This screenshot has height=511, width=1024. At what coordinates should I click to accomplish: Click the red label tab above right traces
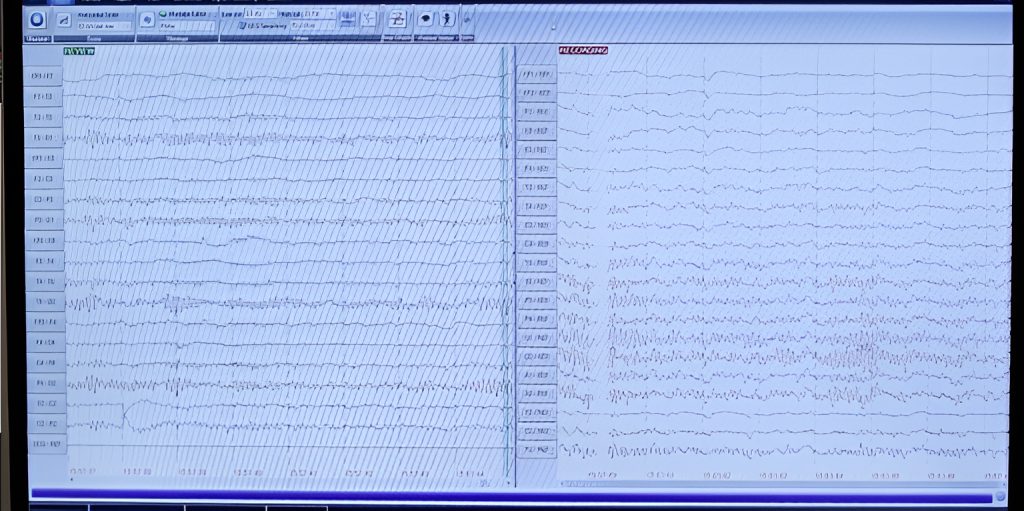pyautogui.click(x=584, y=50)
